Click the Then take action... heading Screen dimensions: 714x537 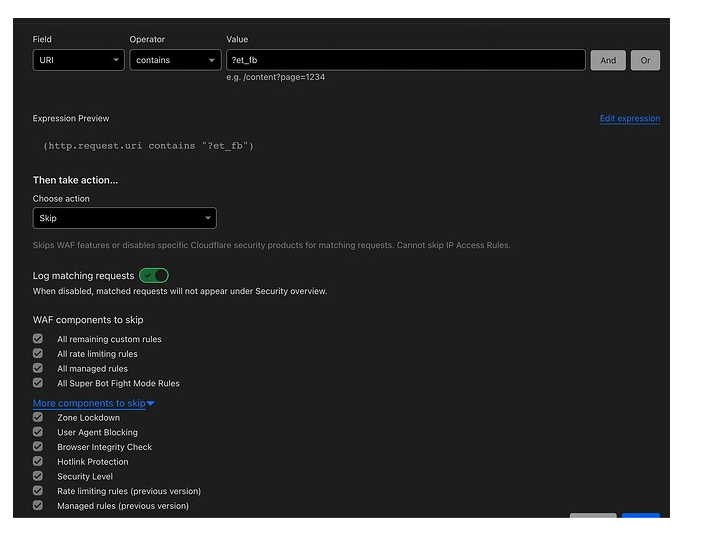click(x=75, y=180)
